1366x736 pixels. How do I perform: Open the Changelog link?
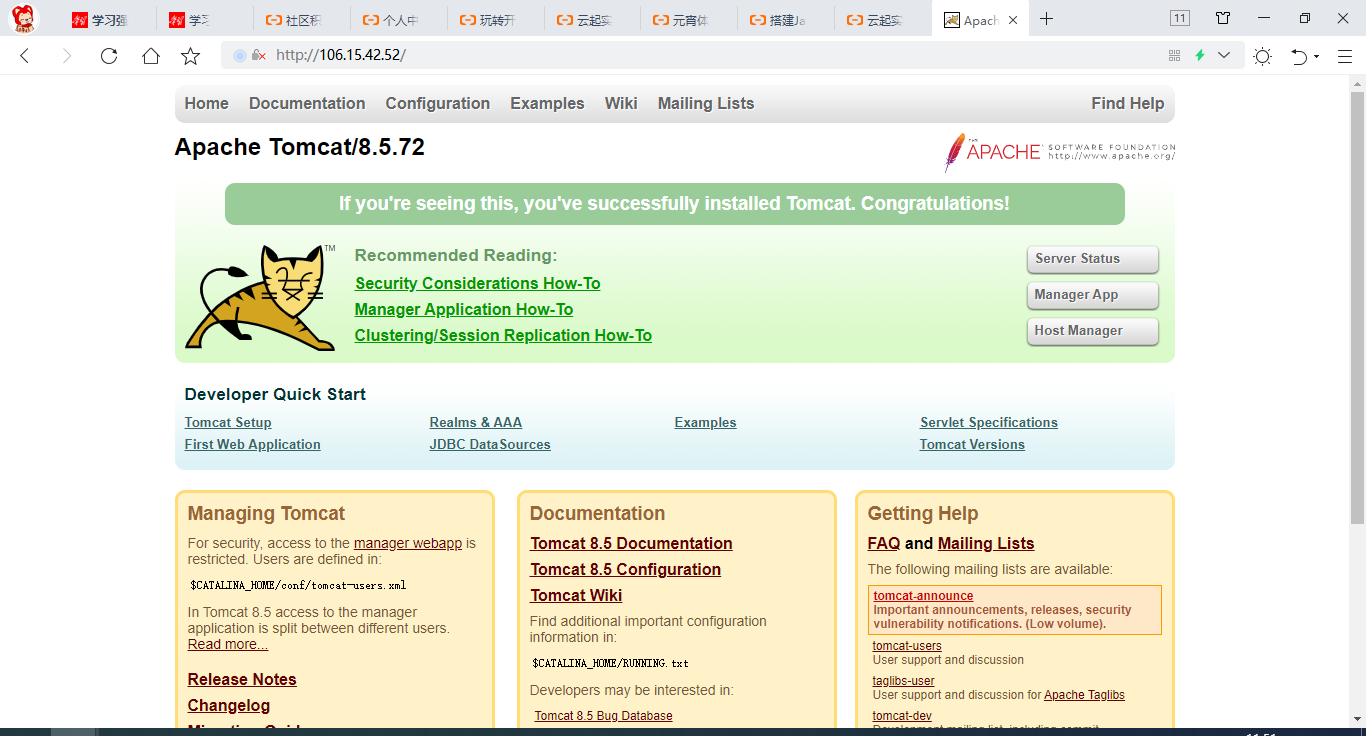[229, 706]
